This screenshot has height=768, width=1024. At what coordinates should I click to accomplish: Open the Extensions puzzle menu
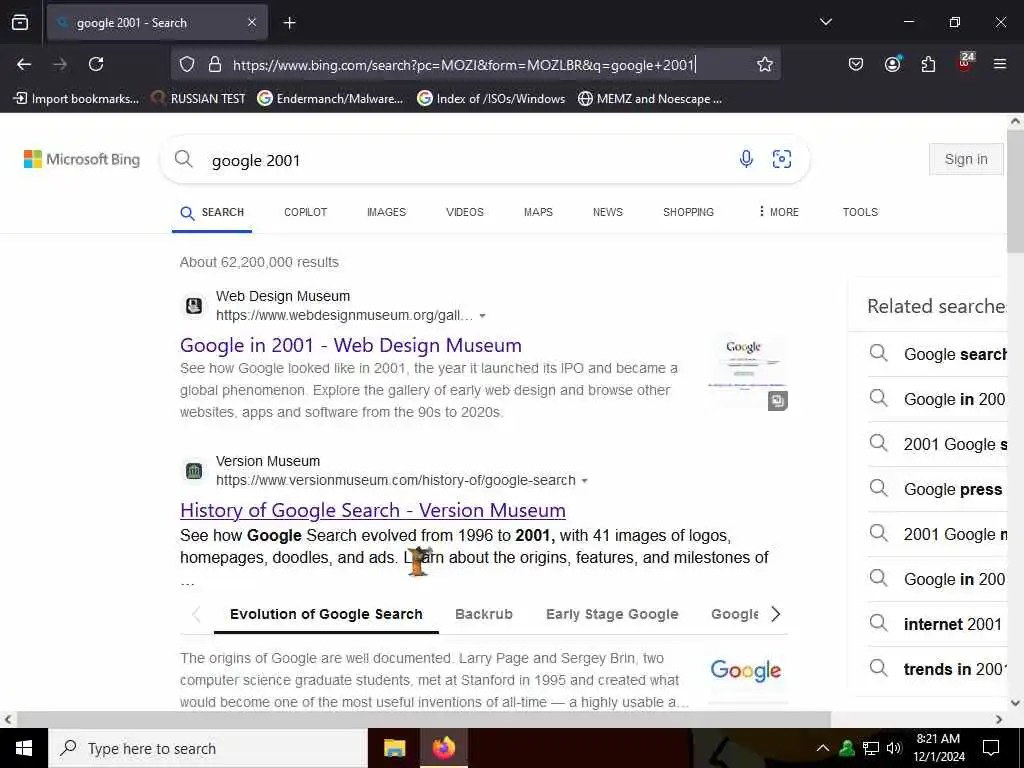pyautogui.click(x=928, y=64)
